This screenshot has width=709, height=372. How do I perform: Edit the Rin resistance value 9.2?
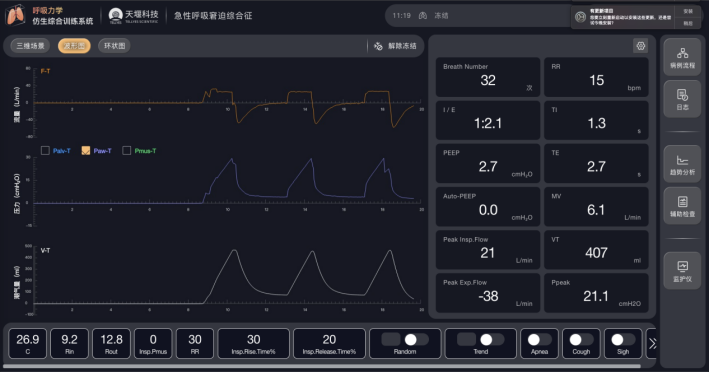pyautogui.click(x=69, y=344)
